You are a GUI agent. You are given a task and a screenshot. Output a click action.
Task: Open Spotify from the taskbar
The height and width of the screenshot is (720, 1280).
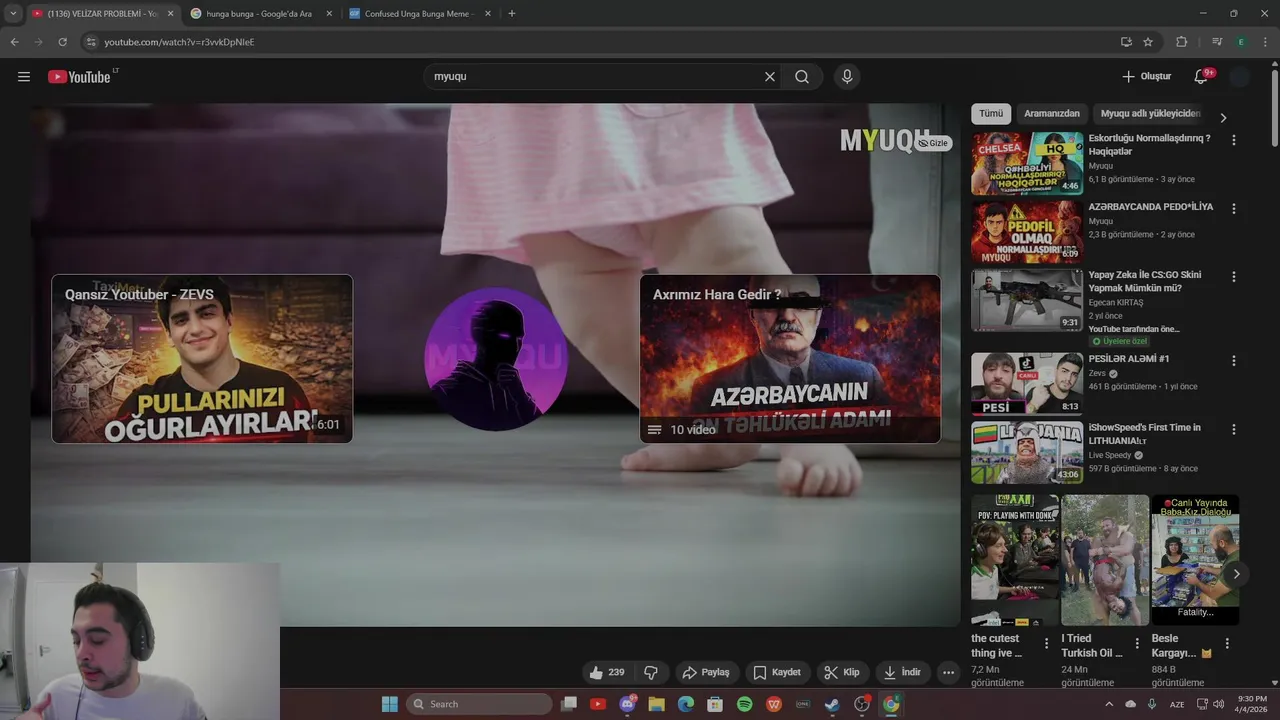[744, 704]
